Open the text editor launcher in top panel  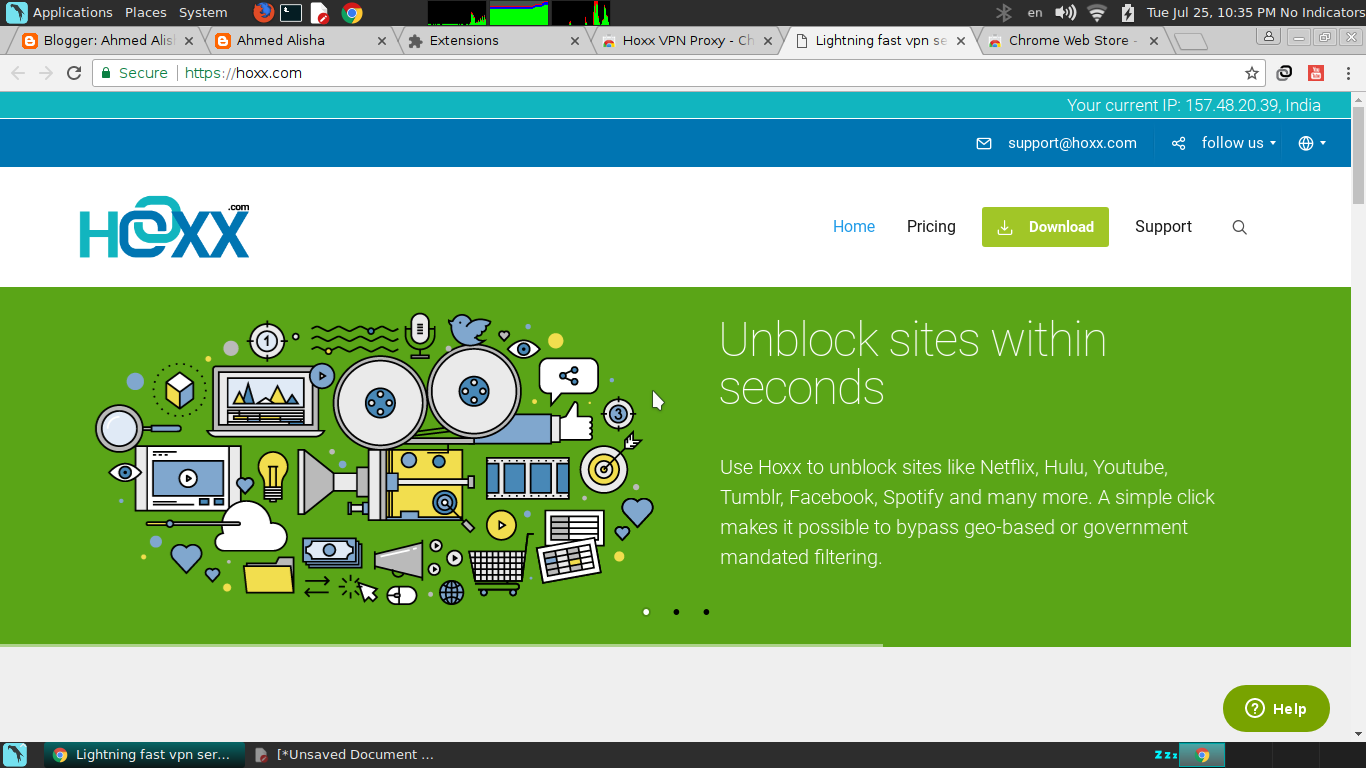[x=320, y=12]
